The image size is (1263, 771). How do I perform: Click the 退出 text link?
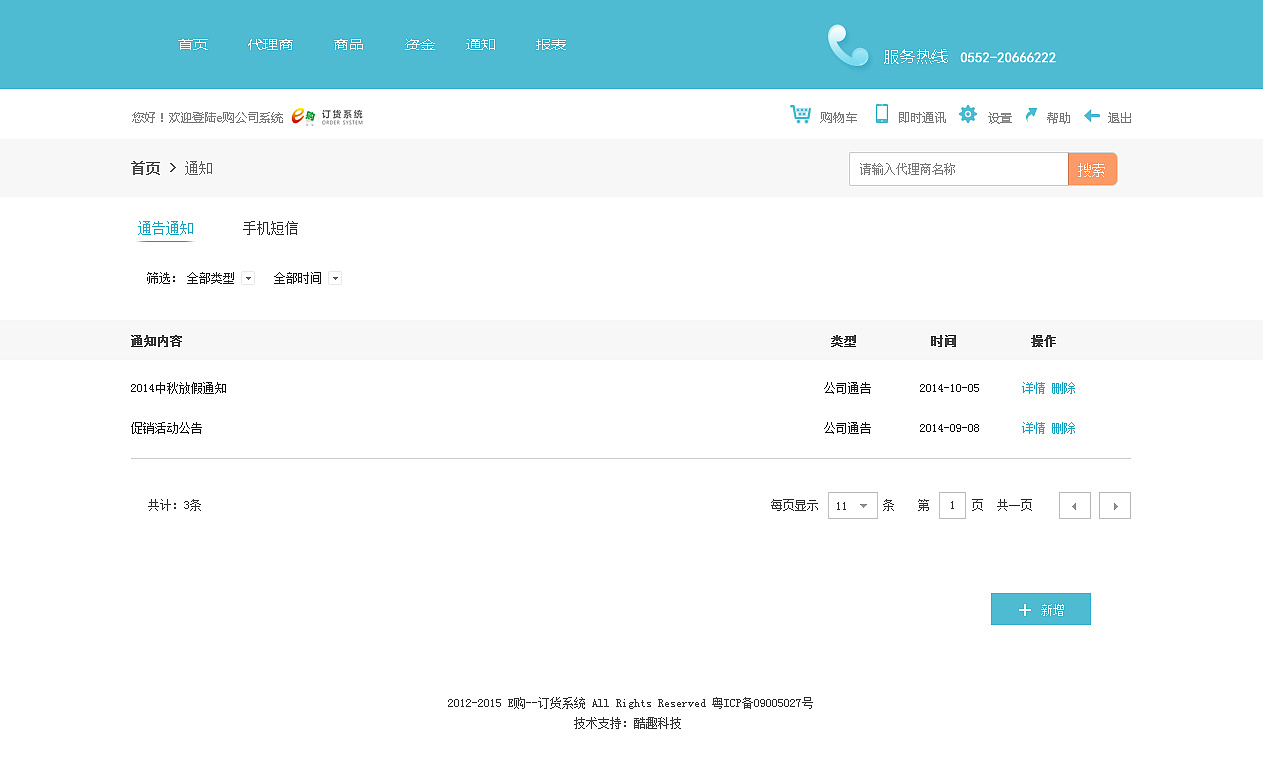(1120, 118)
